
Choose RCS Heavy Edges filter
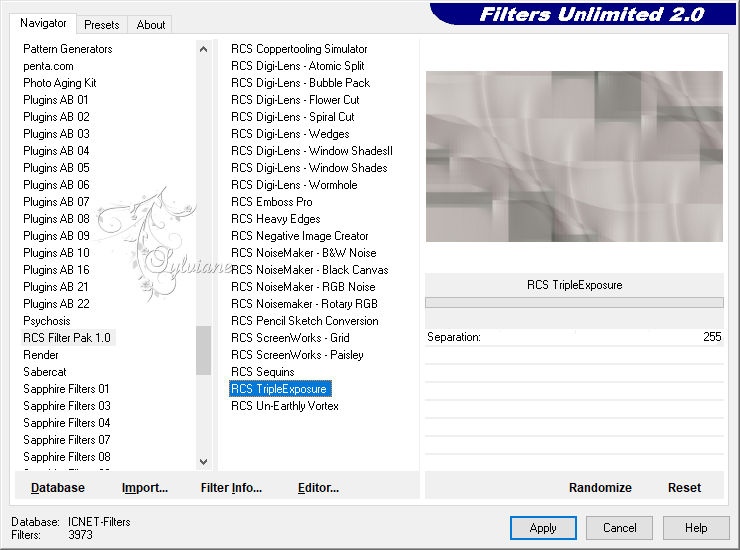pos(276,219)
